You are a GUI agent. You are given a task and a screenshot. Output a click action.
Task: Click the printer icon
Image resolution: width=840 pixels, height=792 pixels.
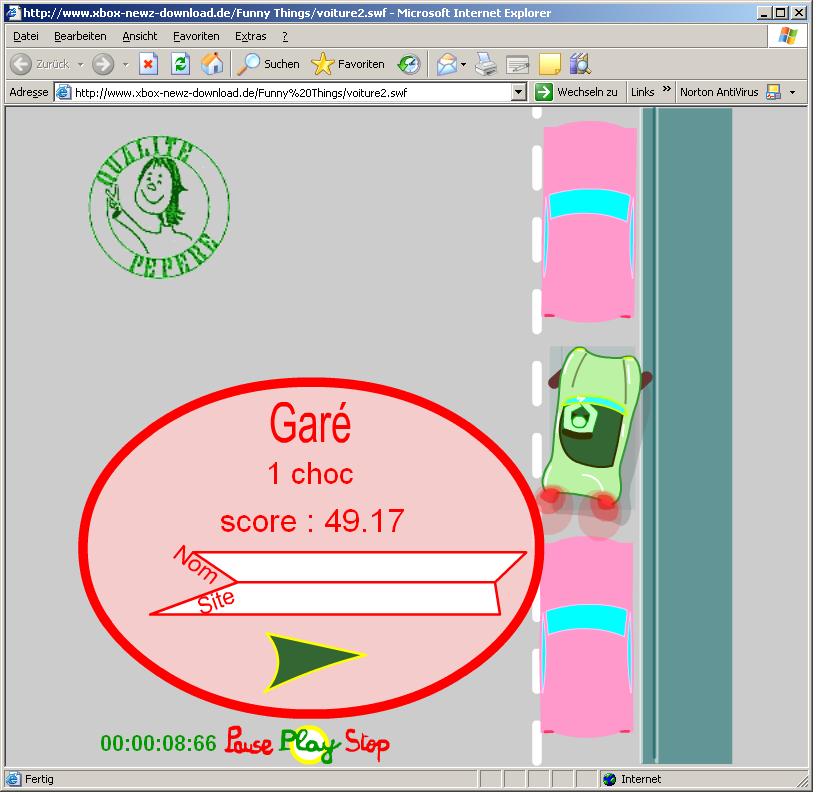486,64
